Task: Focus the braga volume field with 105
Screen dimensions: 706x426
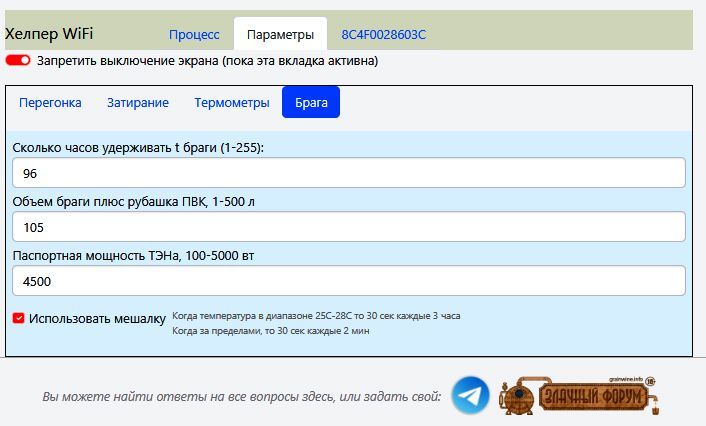Action: pos(349,227)
